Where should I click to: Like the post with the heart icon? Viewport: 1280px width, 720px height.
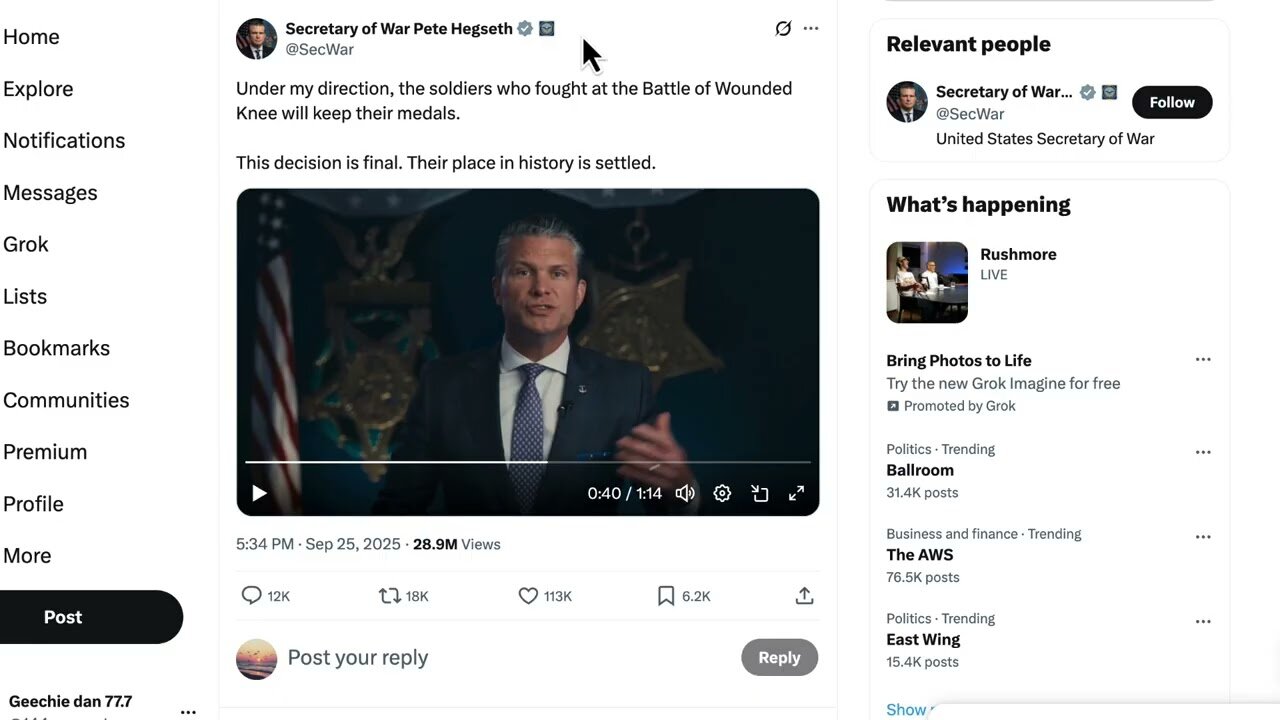click(x=528, y=596)
